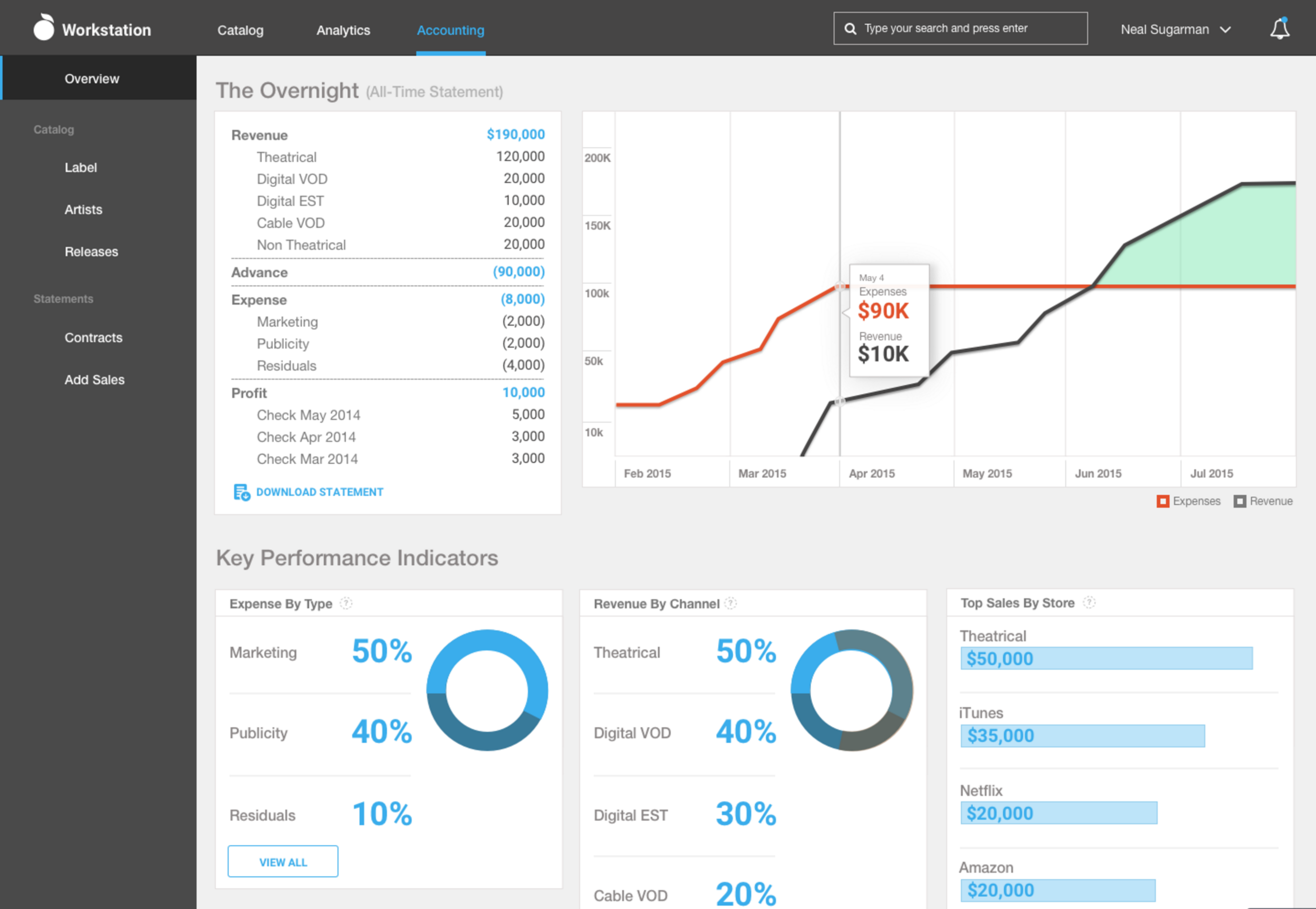The height and width of the screenshot is (909, 1316).
Task: Click the Jun 2015 axis label
Action: coord(1098,474)
